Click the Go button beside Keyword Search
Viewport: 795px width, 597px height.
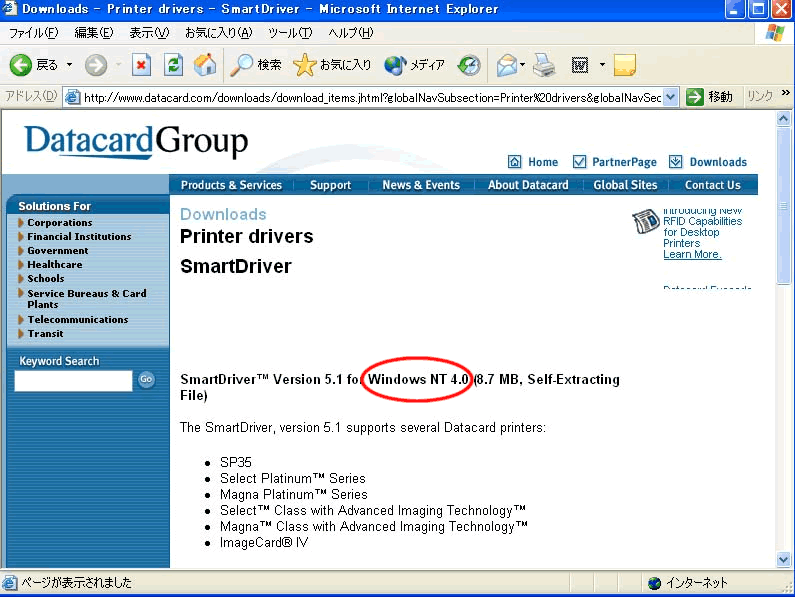[146, 379]
